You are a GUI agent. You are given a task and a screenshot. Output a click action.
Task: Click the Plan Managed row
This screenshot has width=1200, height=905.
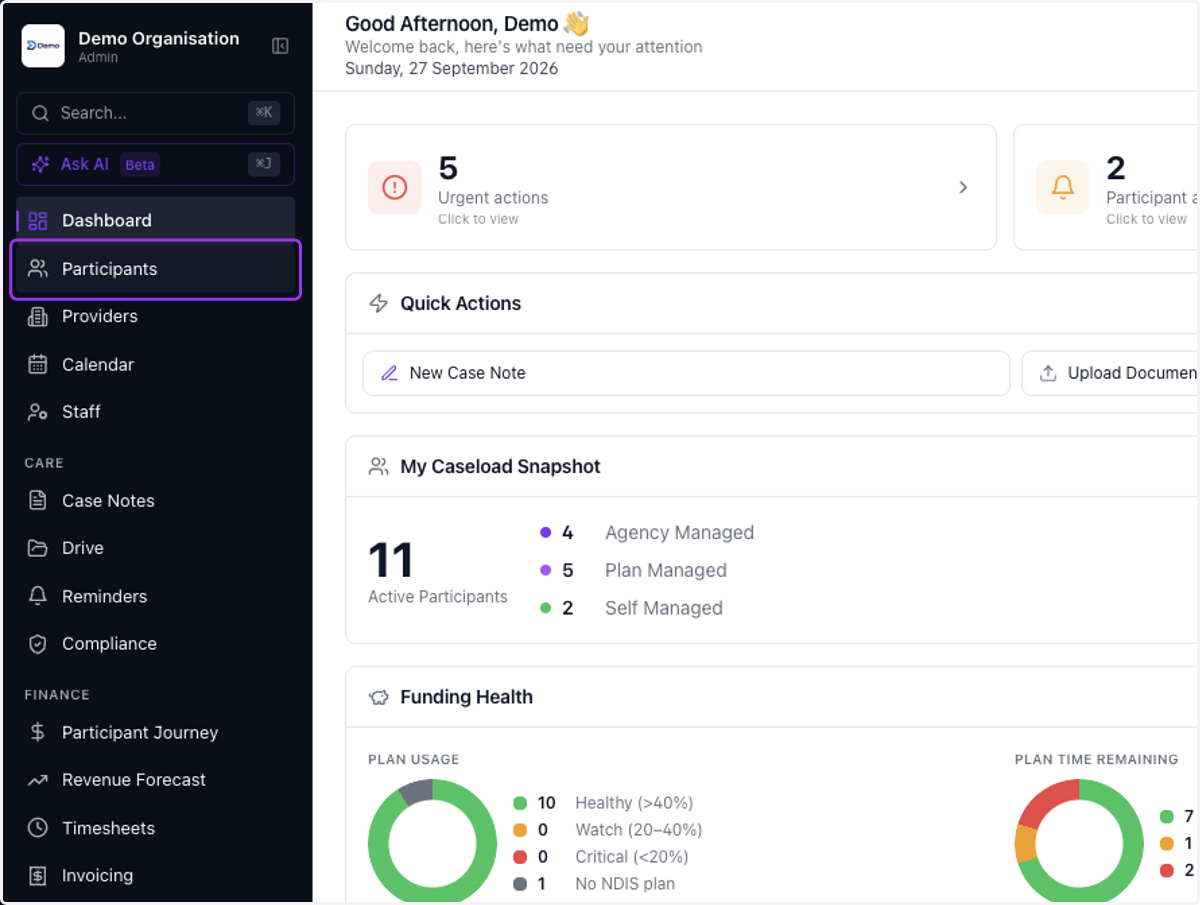[x=633, y=571]
